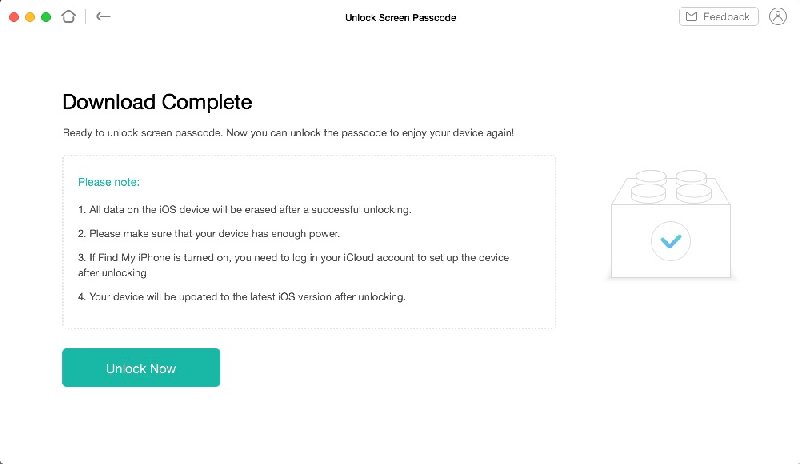
Task: Open the user account profile icon
Action: pos(777,17)
